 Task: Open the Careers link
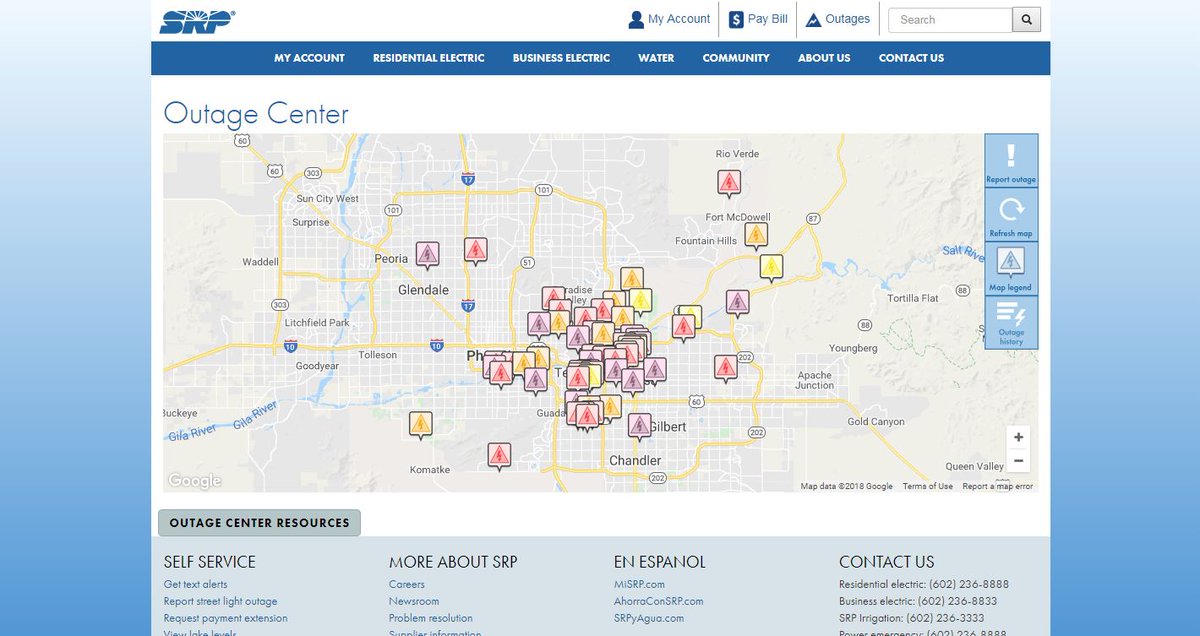(407, 584)
